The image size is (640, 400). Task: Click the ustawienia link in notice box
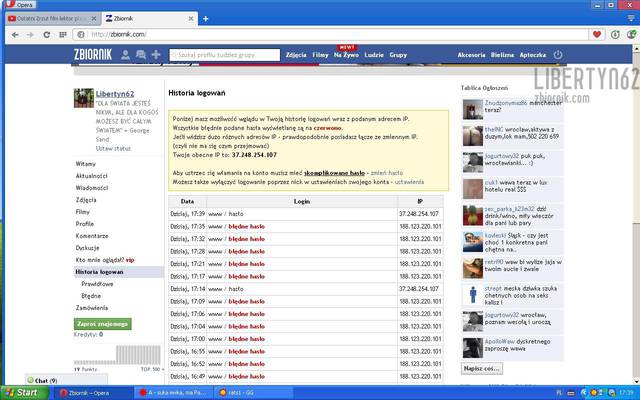[409, 182]
